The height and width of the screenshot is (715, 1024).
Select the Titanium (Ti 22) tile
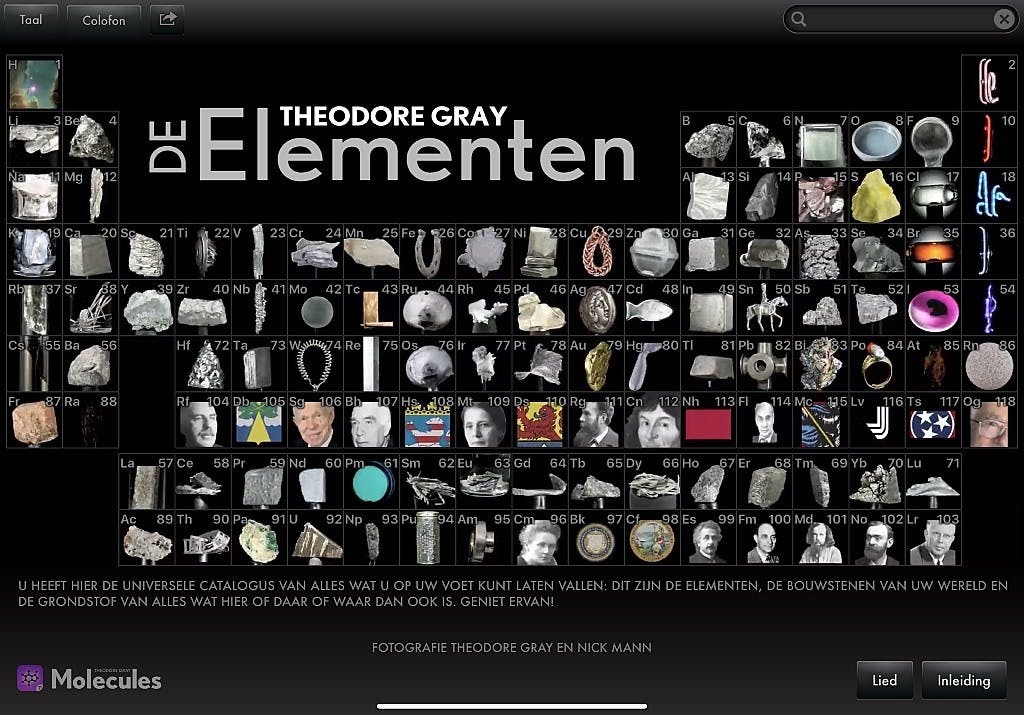click(x=203, y=251)
